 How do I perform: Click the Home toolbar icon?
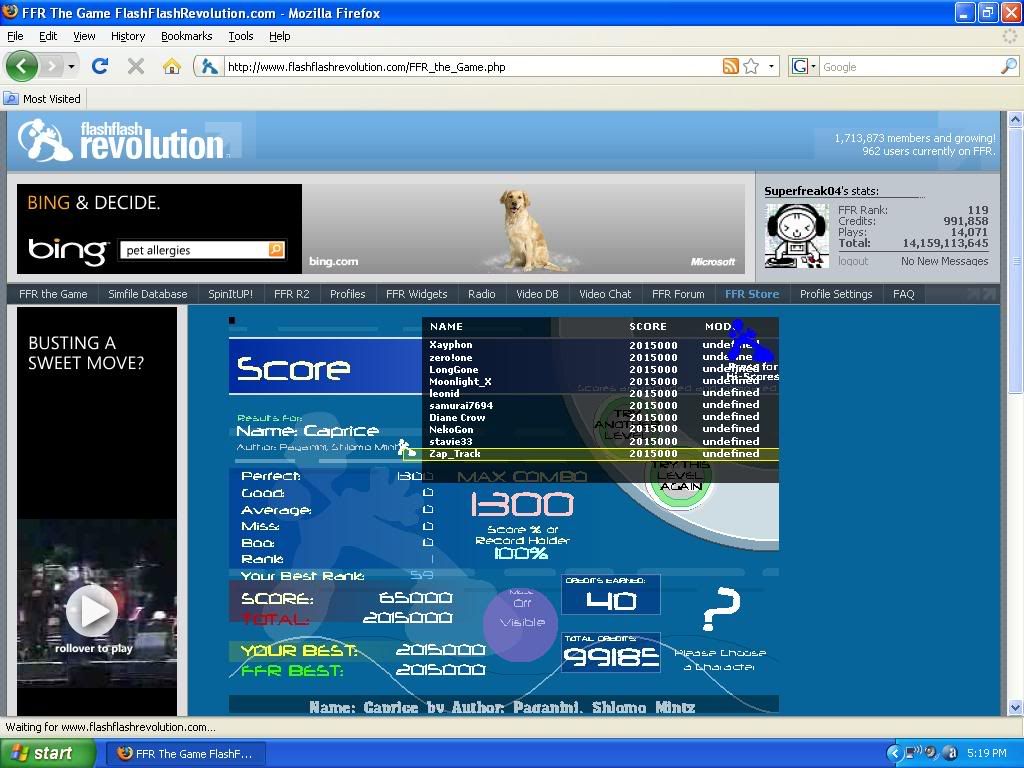point(172,66)
